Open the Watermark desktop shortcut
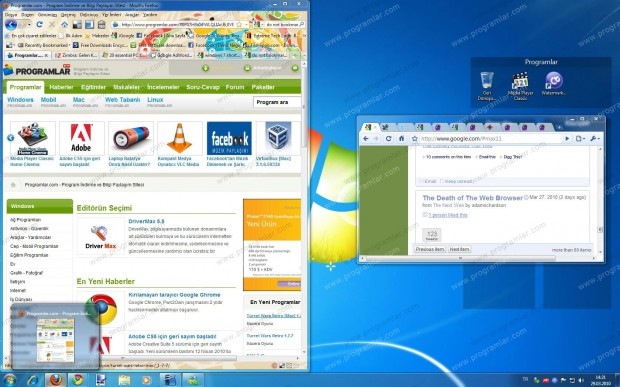Image resolution: width=620 pixels, height=387 pixels. [554, 83]
